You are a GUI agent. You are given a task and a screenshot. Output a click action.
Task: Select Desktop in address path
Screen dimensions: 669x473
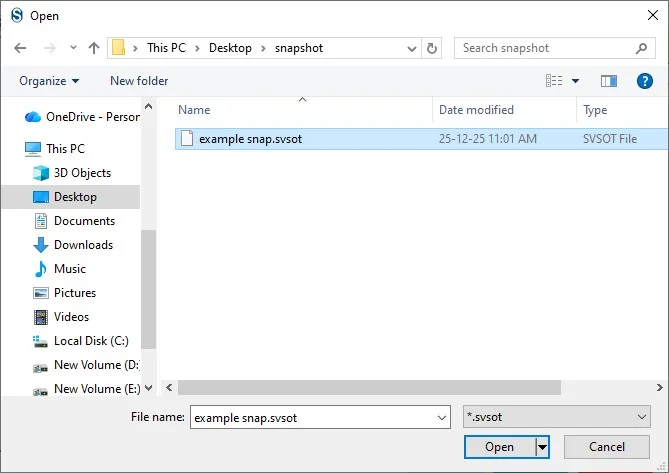pyautogui.click(x=230, y=48)
